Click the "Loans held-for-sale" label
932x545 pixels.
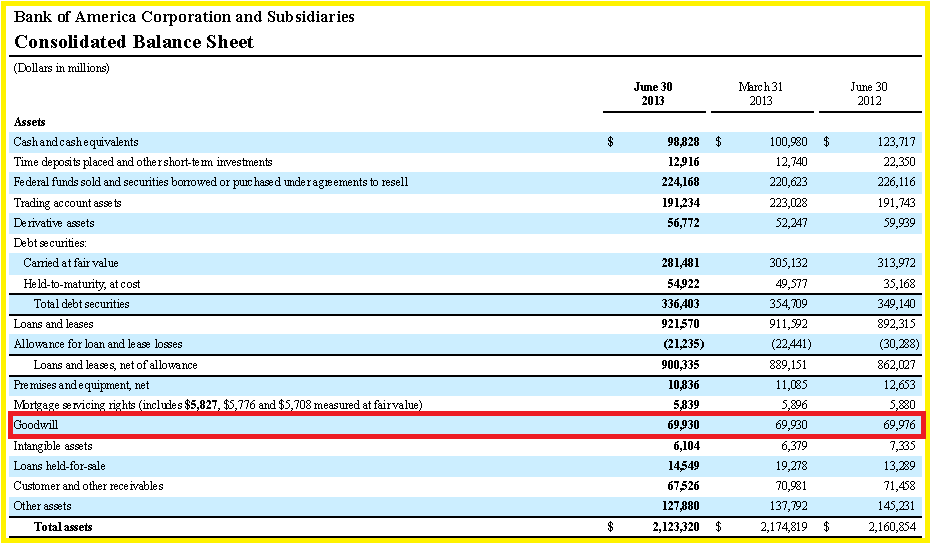(59, 467)
